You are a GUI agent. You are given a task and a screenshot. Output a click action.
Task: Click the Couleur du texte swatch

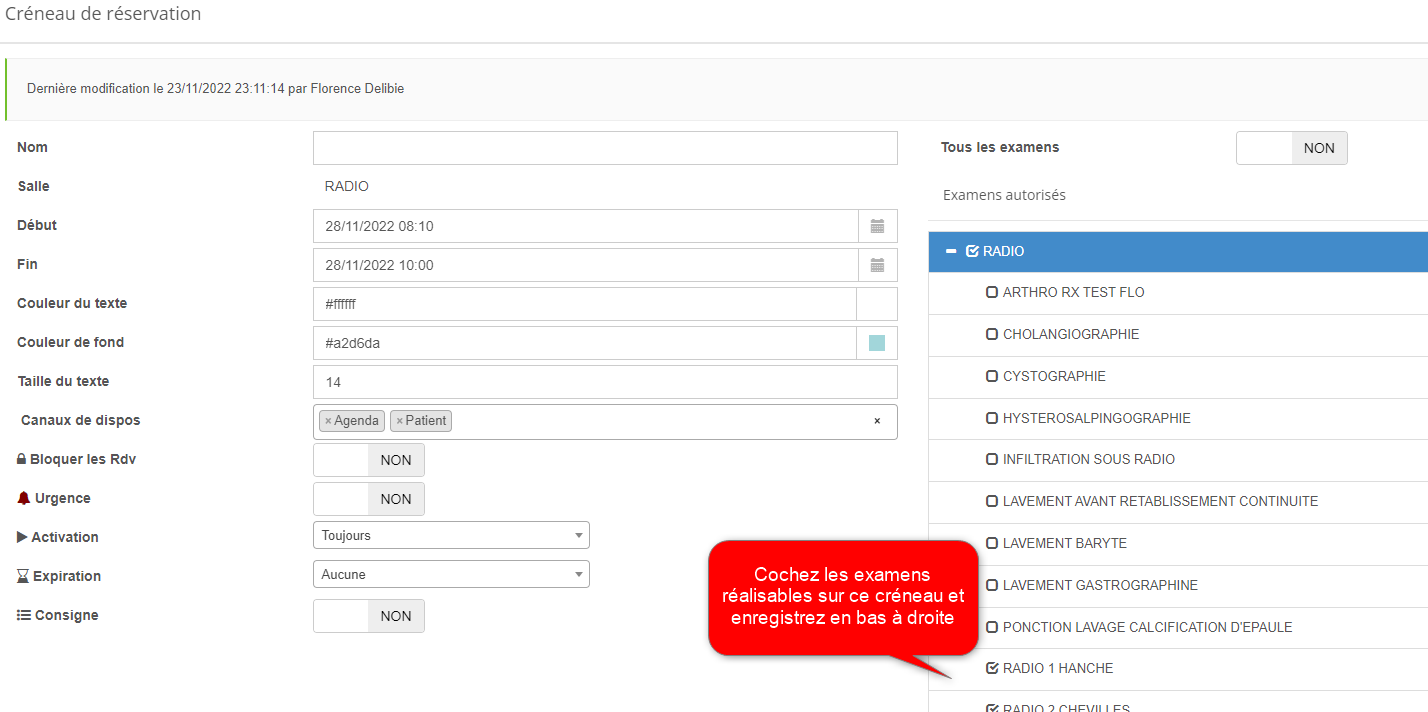pyautogui.click(x=877, y=304)
